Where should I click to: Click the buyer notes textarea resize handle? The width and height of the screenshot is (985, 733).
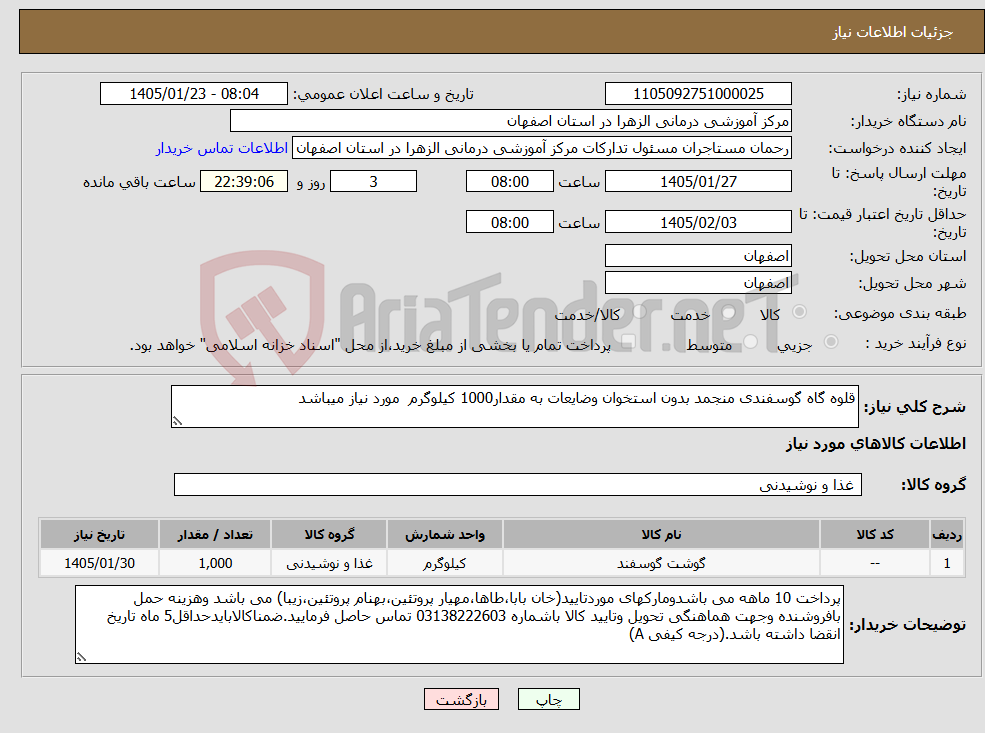click(x=81, y=657)
